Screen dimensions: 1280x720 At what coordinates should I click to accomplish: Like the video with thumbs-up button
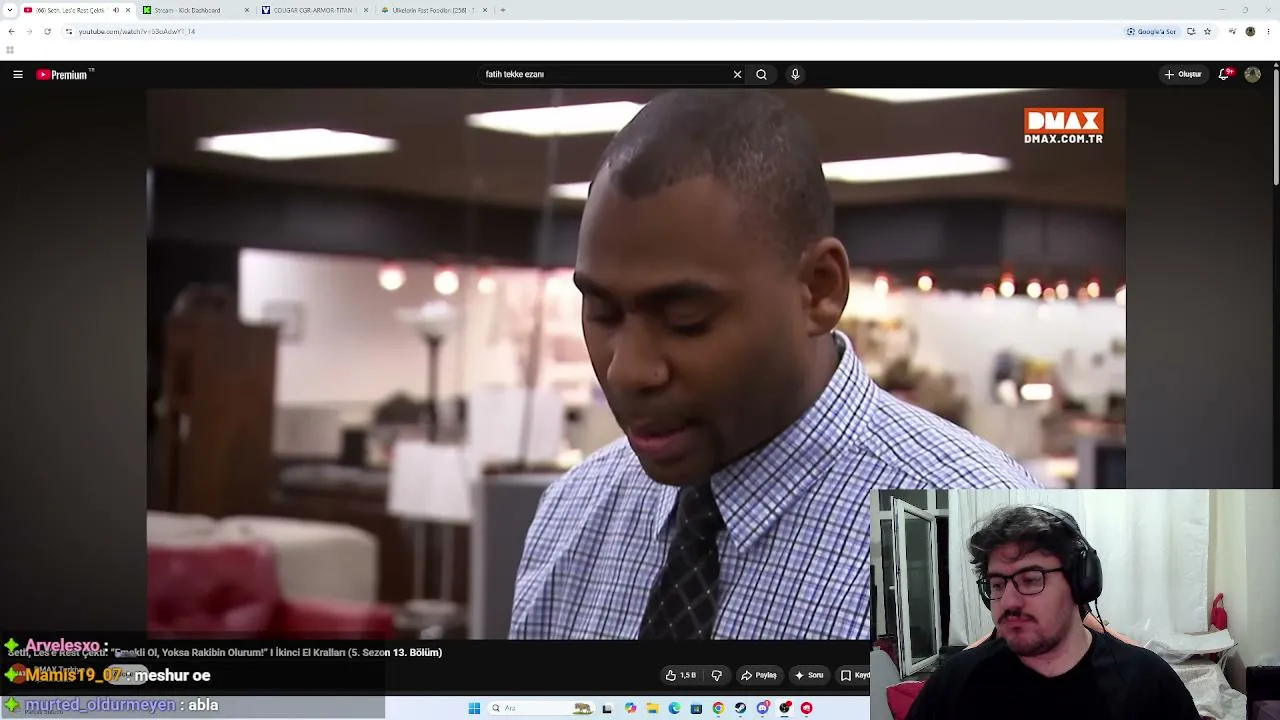[681, 675]
